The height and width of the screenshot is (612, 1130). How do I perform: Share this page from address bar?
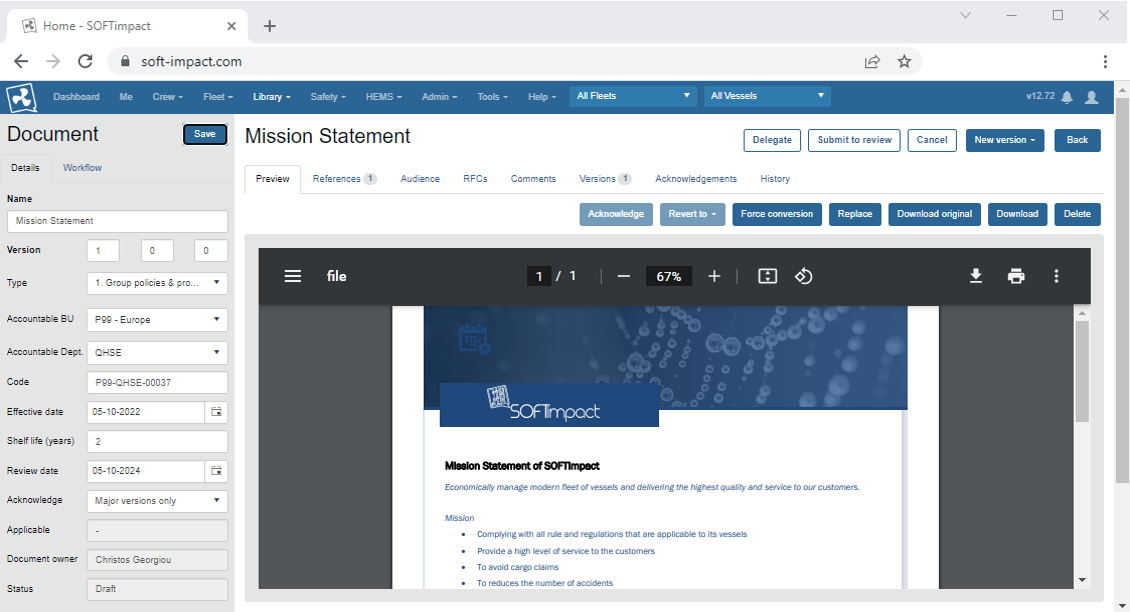[873, 61]
